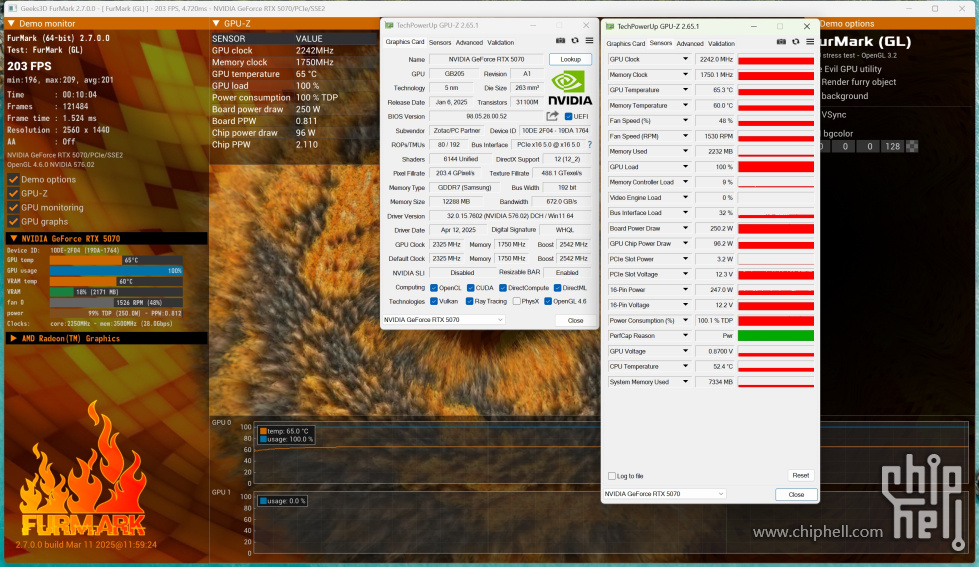979x567 pixels.
Task: Click camera icon in GPU-Z Sensors window
Action: [781, 42]
